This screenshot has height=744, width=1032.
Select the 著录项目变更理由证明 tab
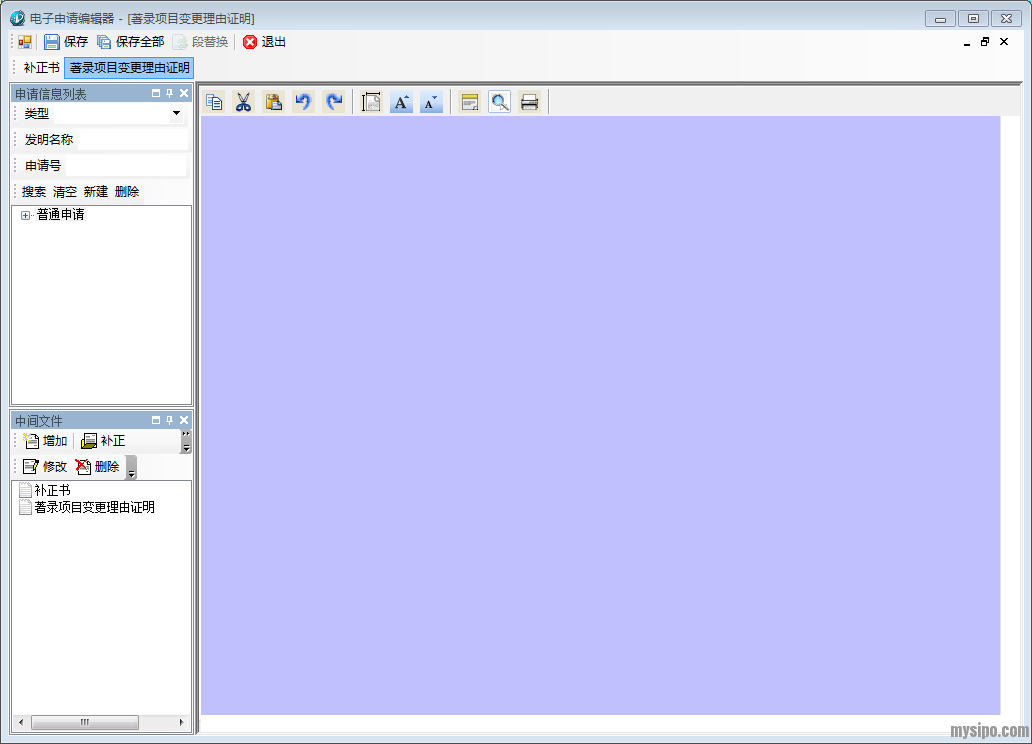(129, 68)
